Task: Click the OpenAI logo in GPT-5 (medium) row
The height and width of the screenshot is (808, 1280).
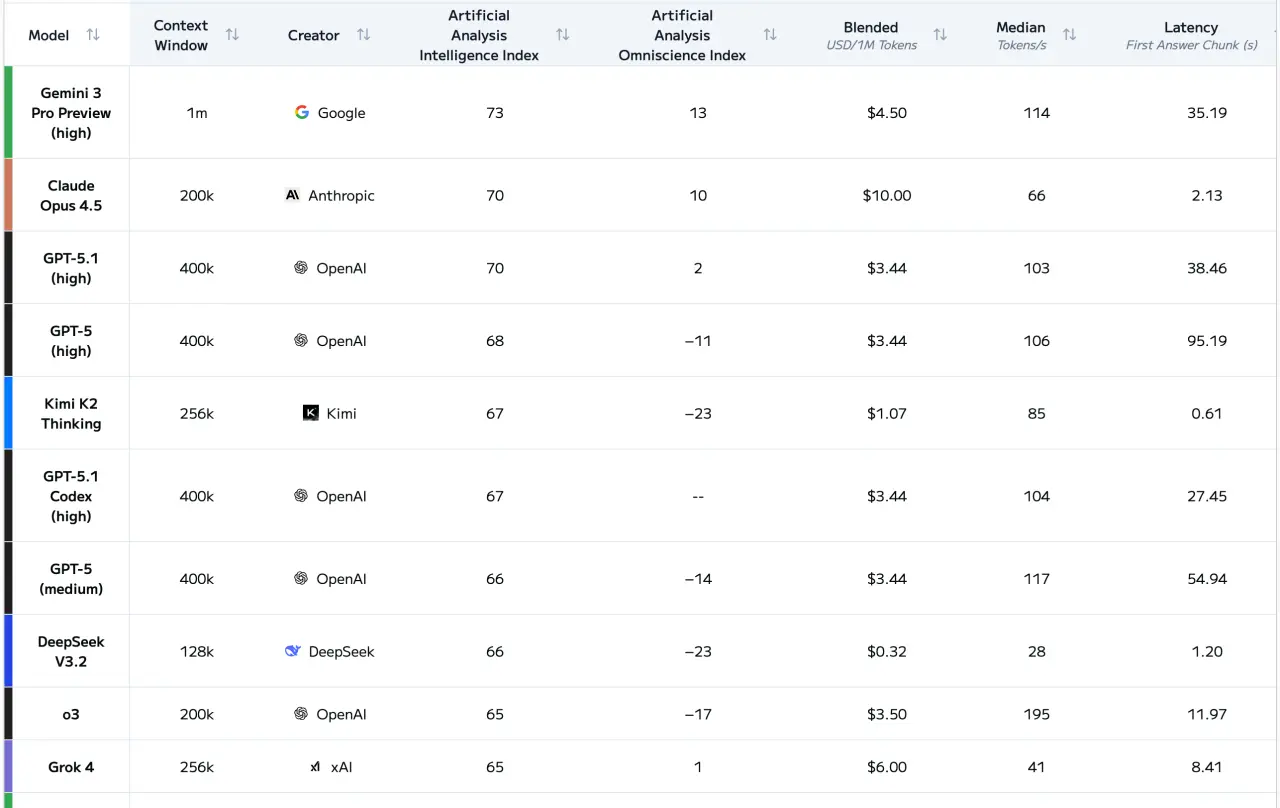Action: (x=301, y=578)
